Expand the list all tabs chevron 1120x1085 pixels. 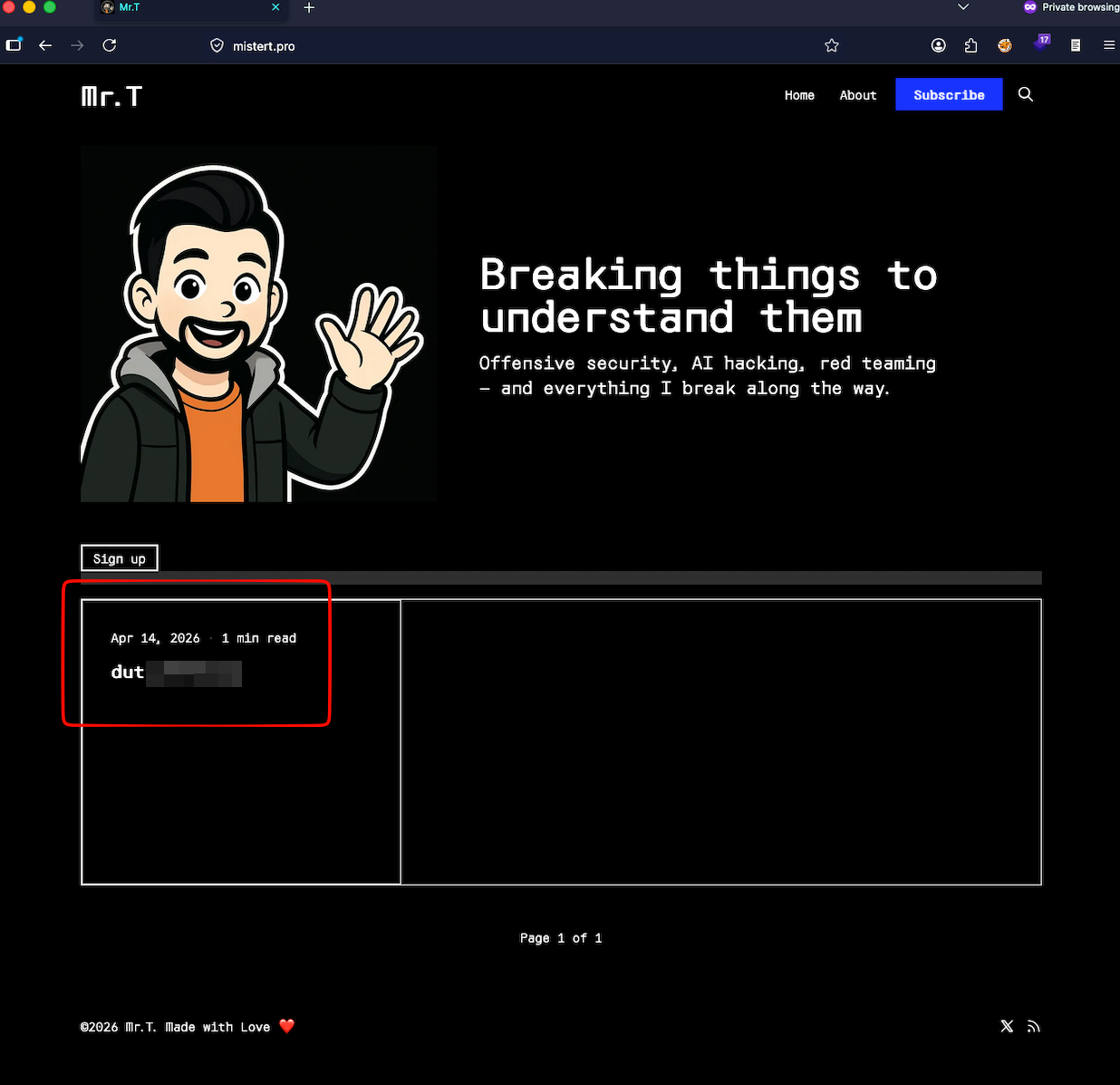pos(963,7)
